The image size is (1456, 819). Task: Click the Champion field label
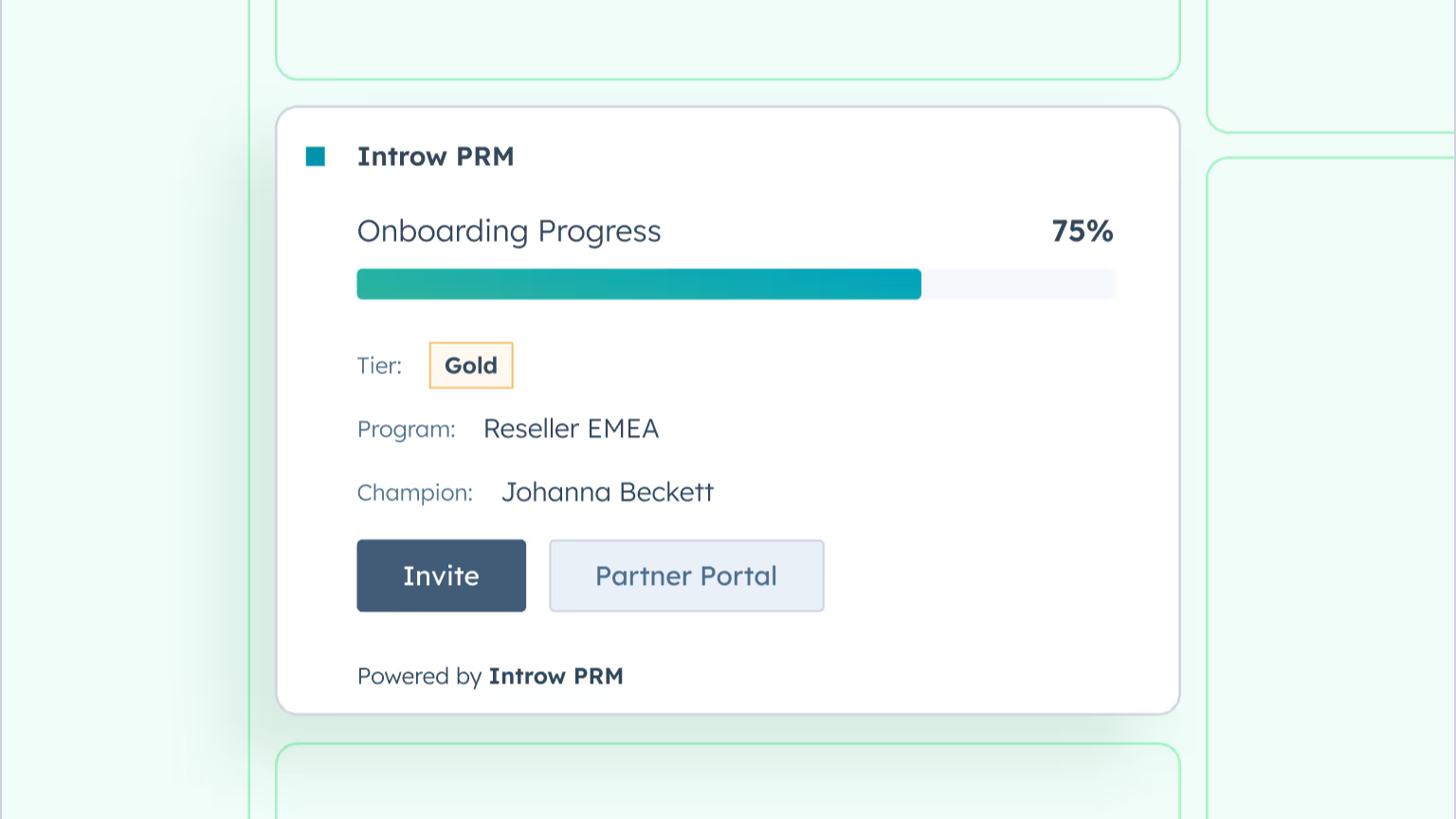click(415, 492)
